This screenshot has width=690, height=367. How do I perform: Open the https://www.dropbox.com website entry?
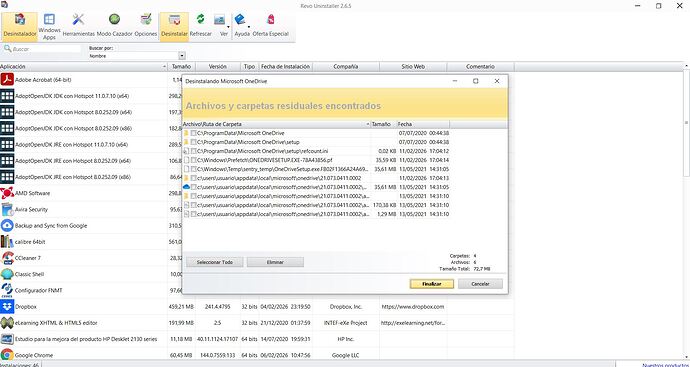pyautogui.click(x=412, y=307)
